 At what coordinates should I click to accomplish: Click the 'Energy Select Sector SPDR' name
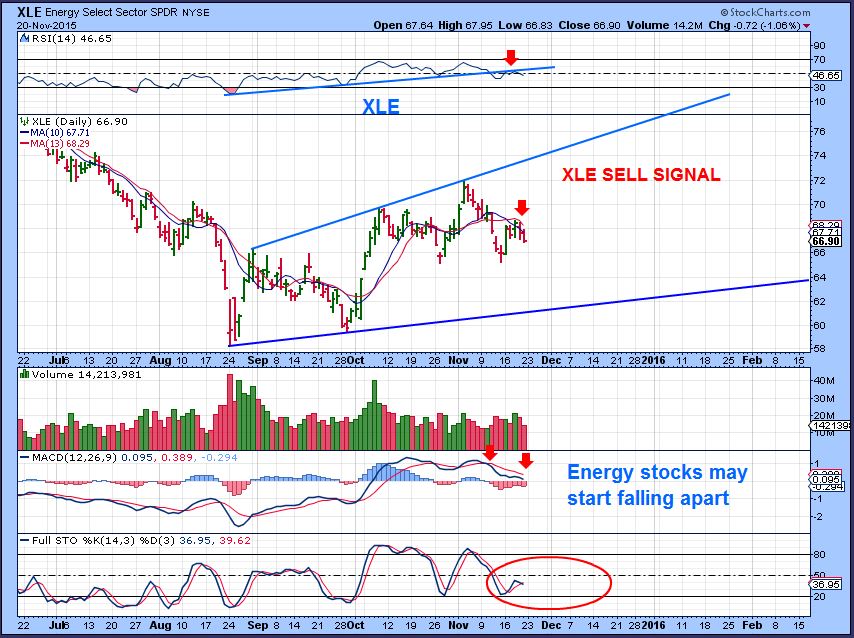click(113, 12)
